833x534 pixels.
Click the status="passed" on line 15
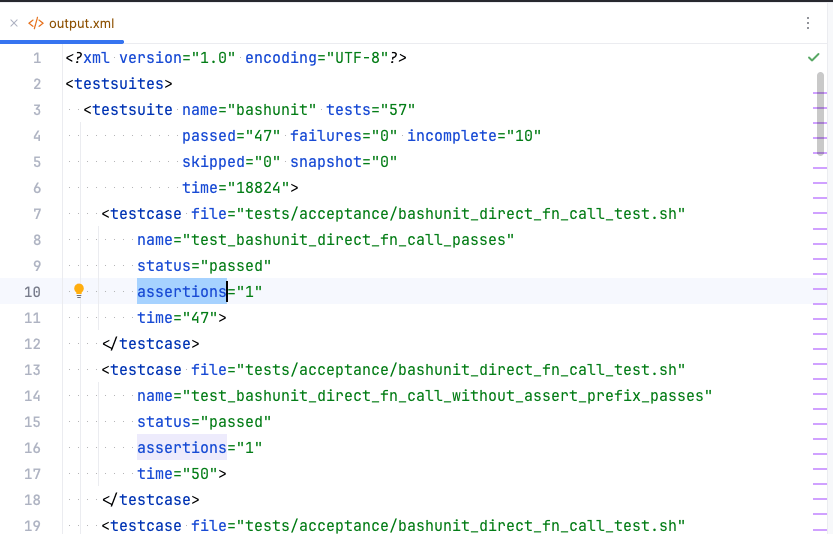204,422
